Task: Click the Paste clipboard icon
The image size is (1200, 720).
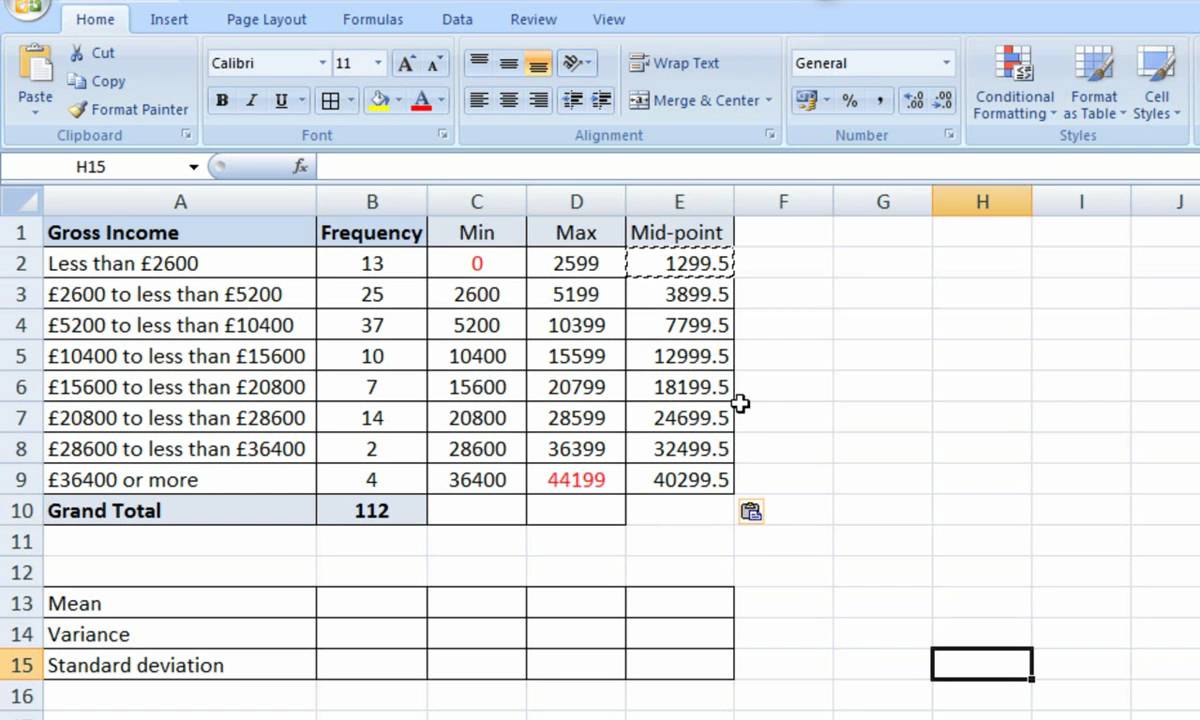Action: (x=35, y=64)
